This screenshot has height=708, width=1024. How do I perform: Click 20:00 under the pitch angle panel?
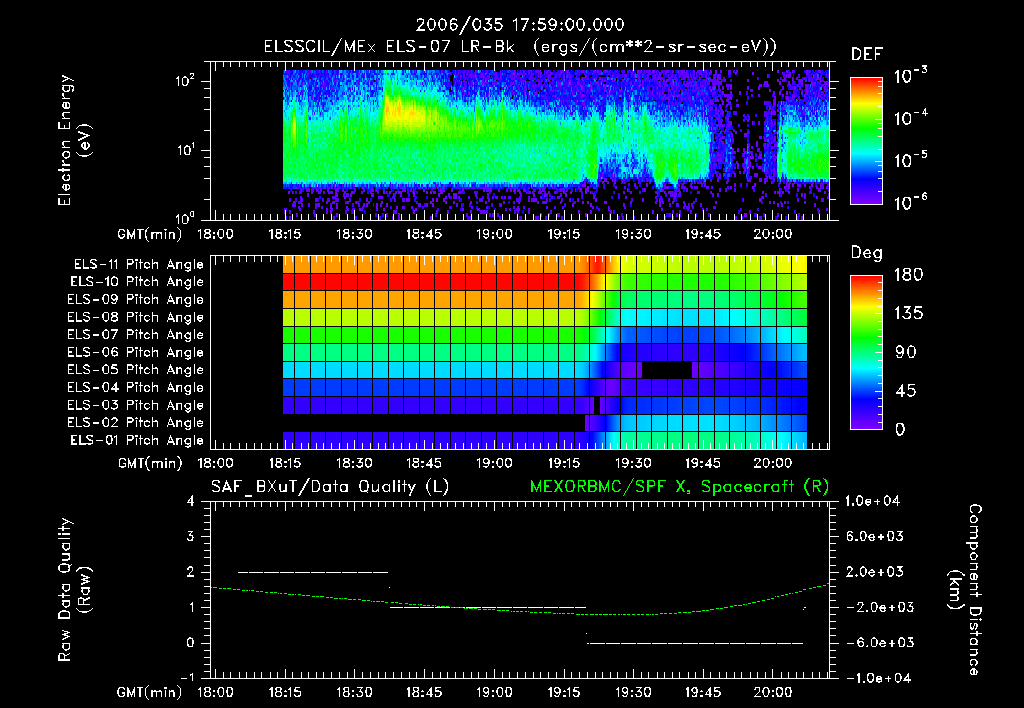[x=773, y=463]
